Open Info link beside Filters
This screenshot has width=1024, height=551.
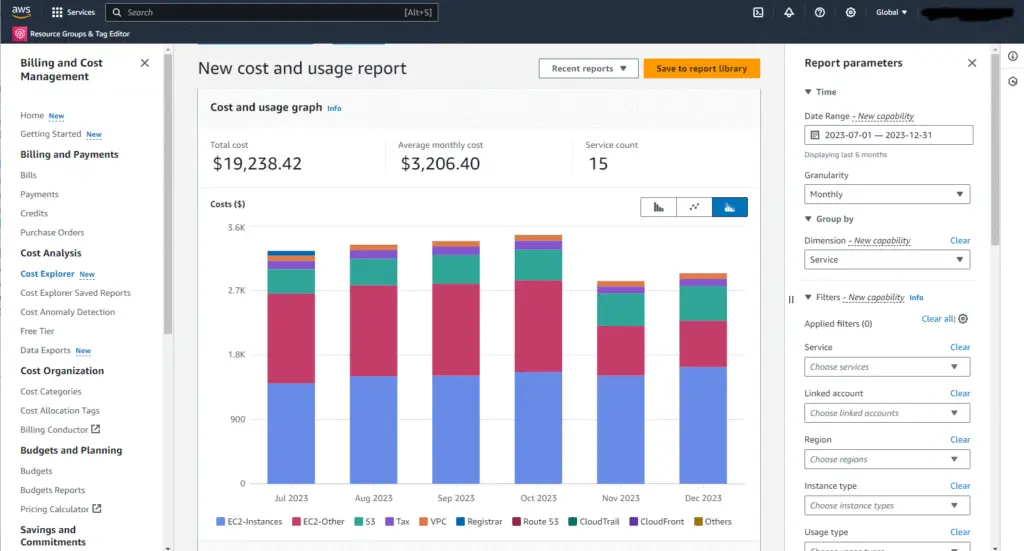(x=916, y=298)
